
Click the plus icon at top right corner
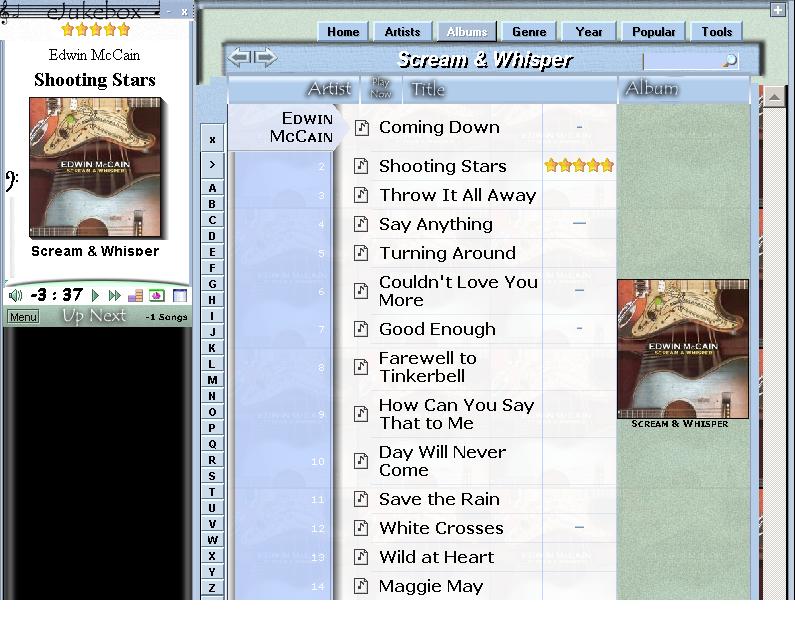[777, 10]
